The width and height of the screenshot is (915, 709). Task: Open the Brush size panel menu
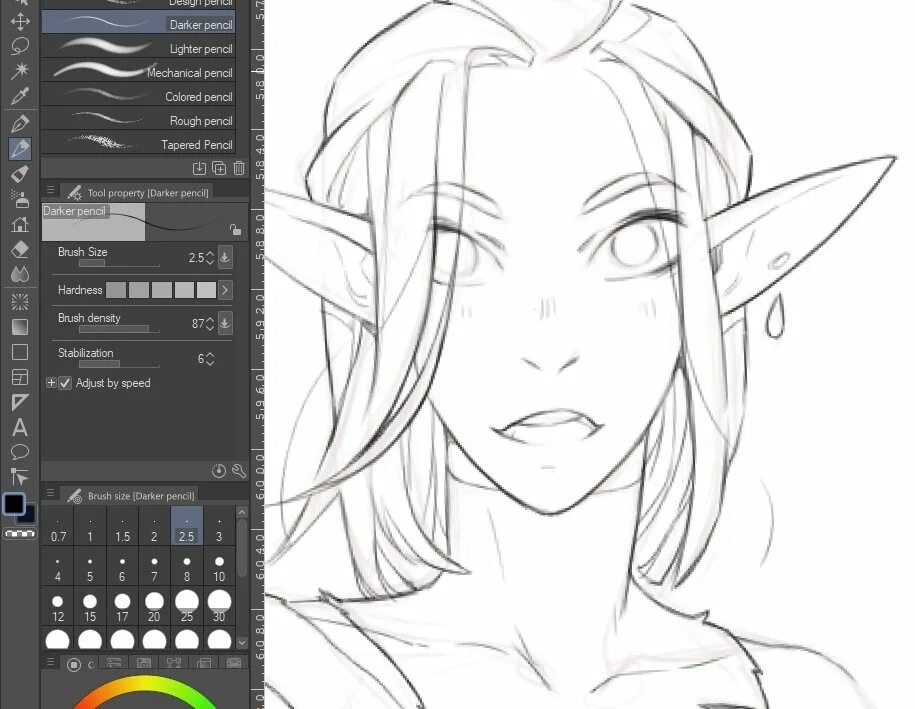pos(51,493)
